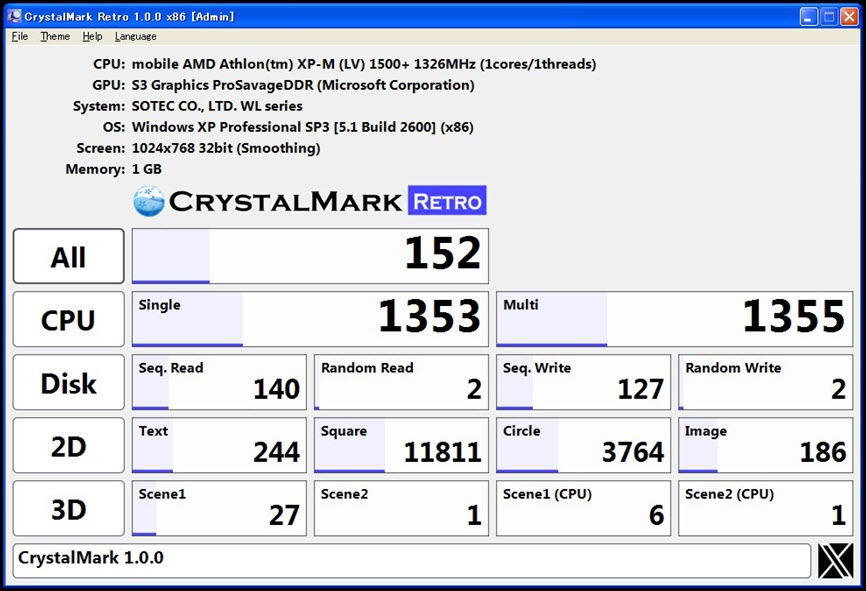Click the 3D Scene2 score box

point(402,508)
